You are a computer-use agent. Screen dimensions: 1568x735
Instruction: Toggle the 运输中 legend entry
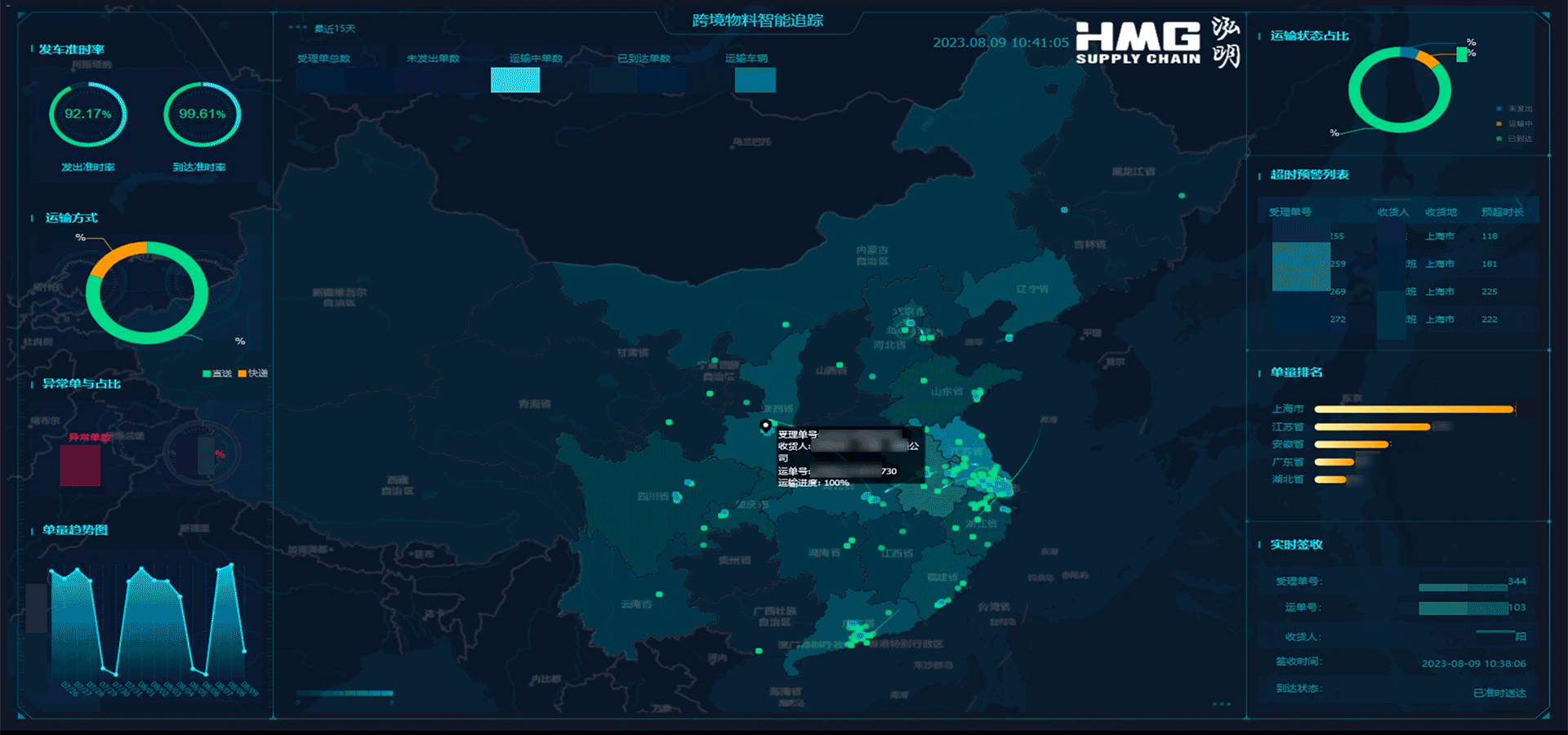tap(1515, 124)
